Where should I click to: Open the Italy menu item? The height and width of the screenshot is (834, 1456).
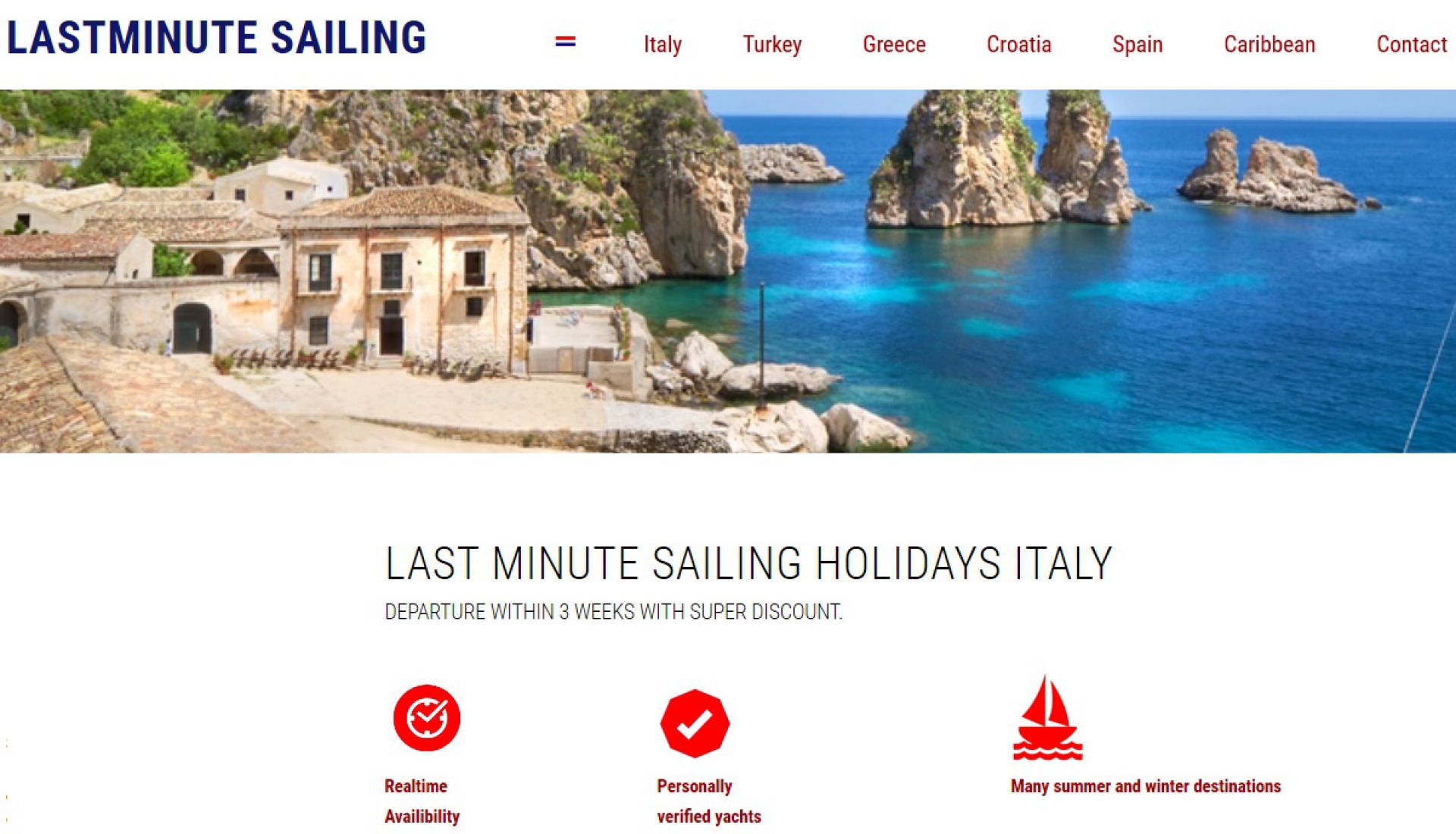pyautogui.click(x=662, y=45)
